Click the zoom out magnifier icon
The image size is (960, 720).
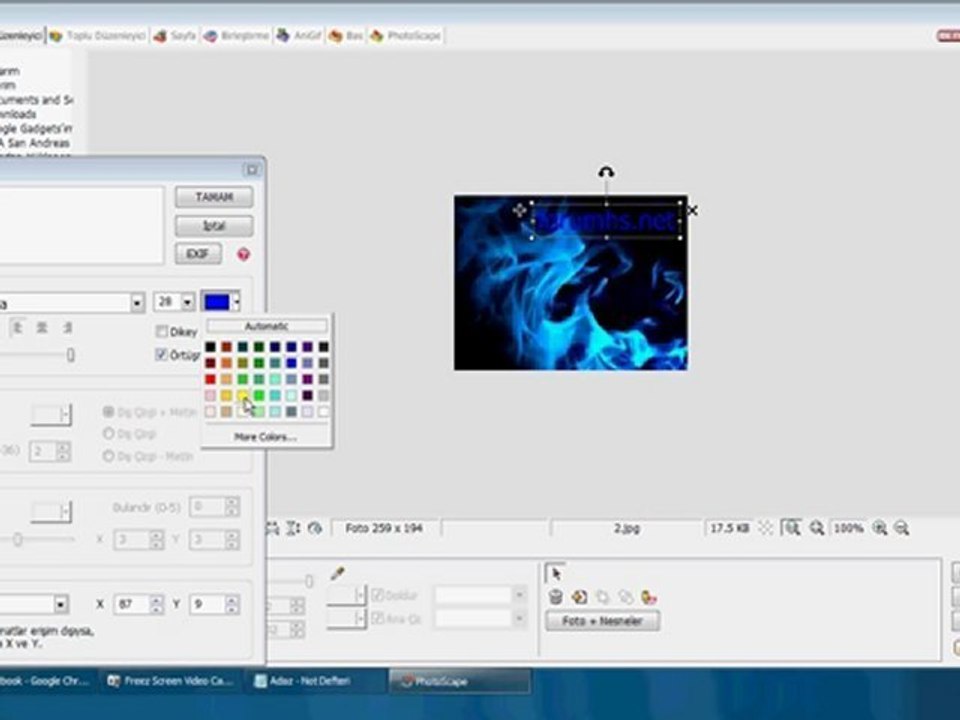tap(902, 528)
